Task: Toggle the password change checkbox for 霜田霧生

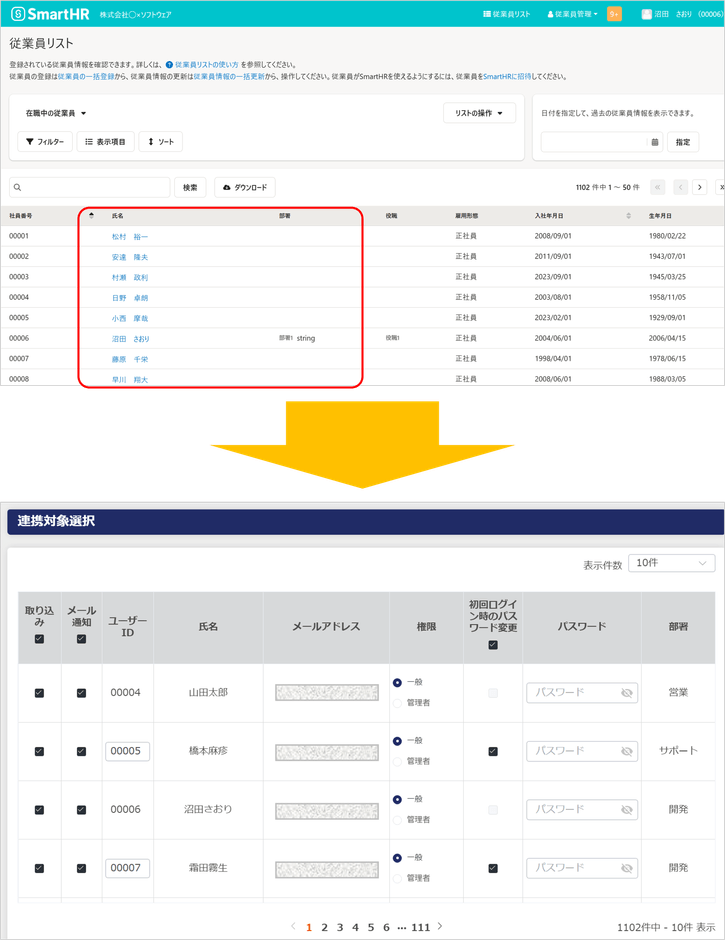Action: click(493, 868)
